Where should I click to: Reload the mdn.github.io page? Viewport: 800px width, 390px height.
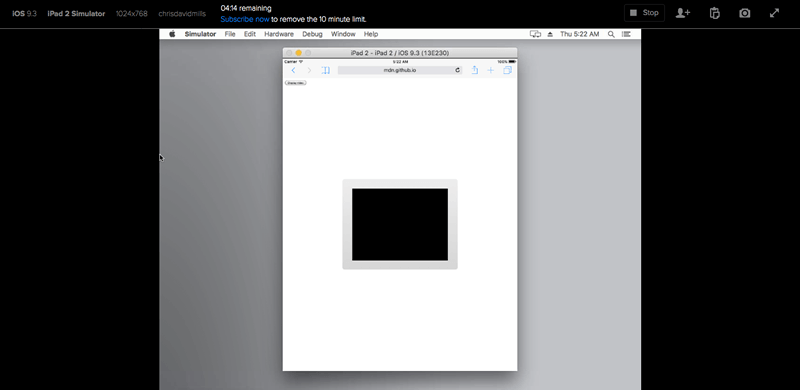coord(458,70)
